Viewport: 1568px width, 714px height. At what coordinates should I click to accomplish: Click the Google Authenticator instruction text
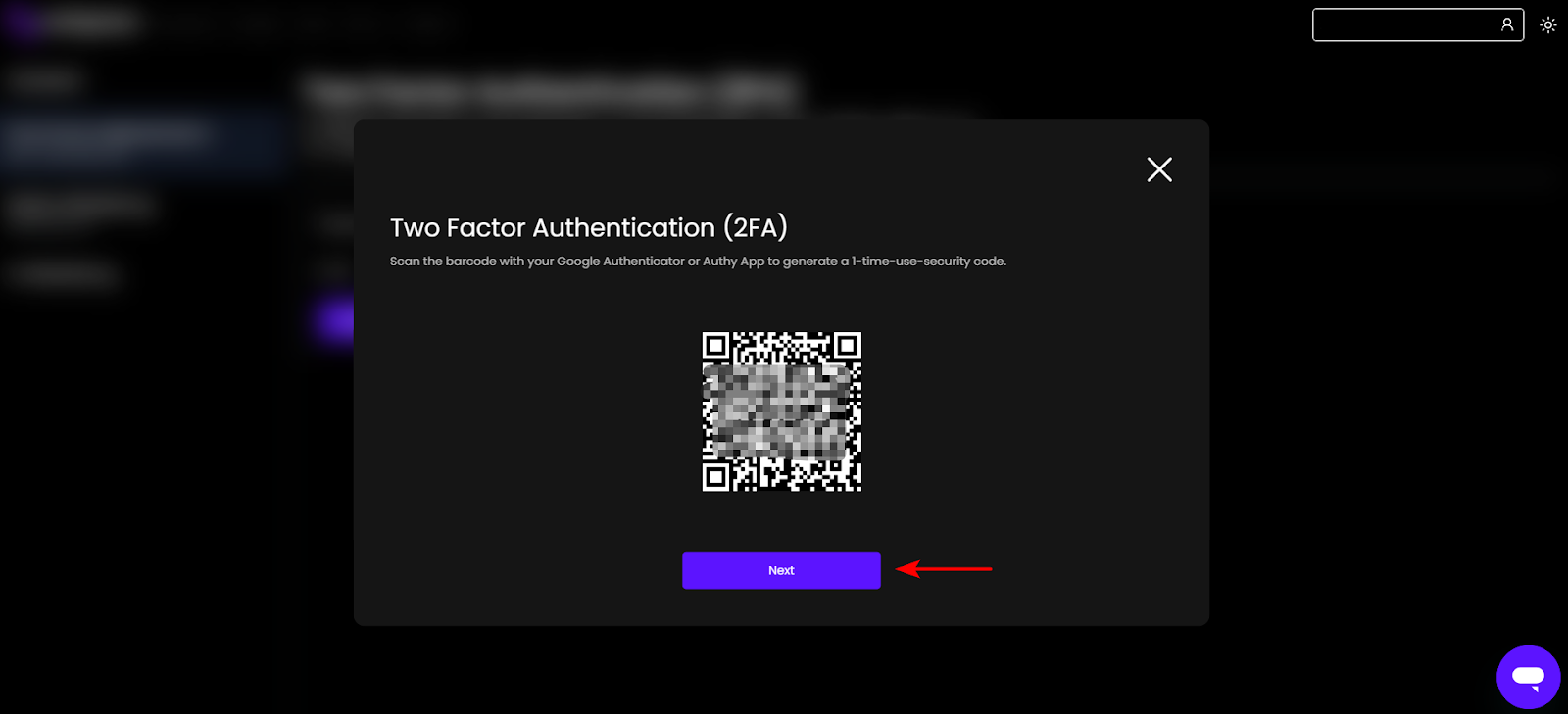698,262
